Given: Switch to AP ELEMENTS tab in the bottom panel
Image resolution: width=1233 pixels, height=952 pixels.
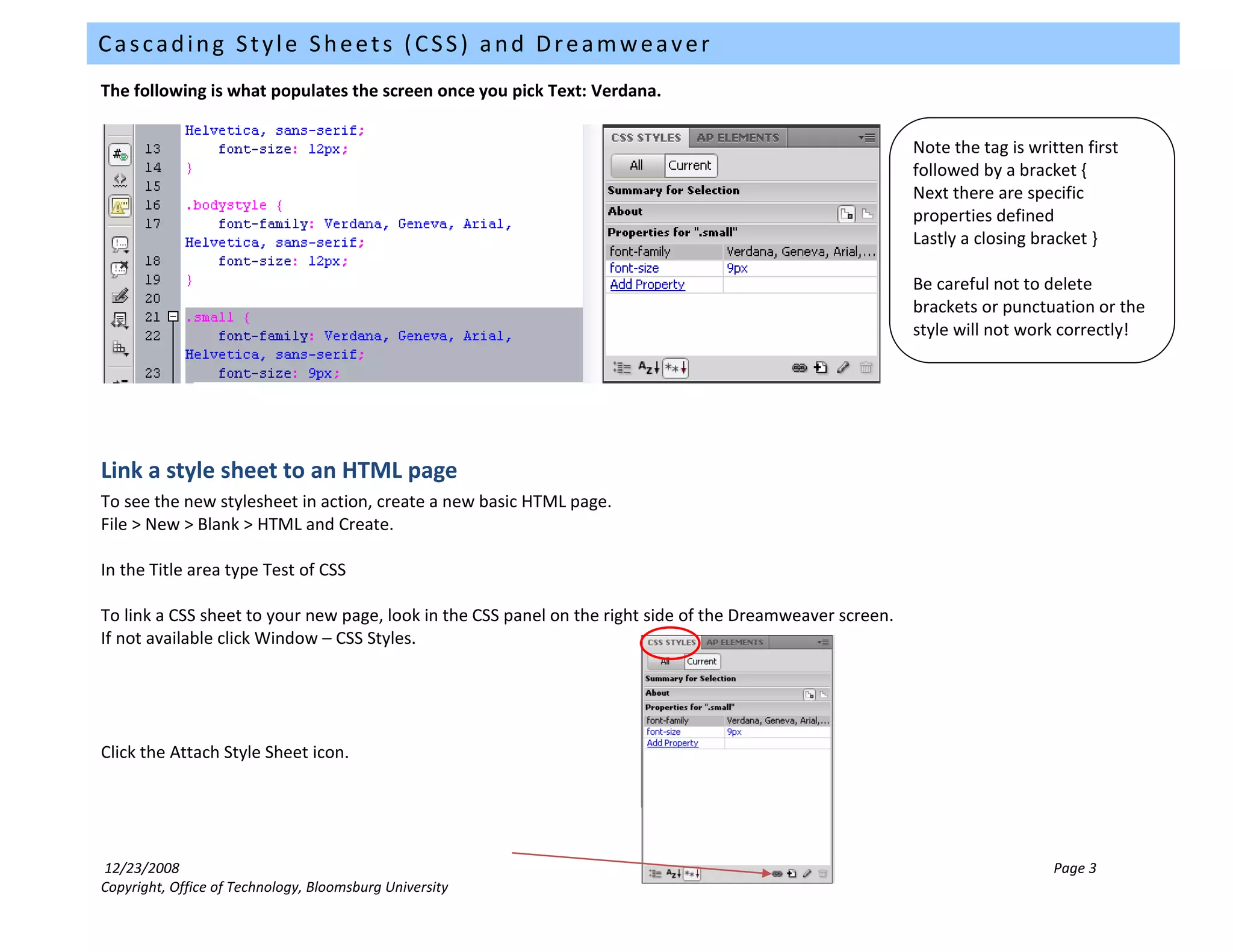Looking at the screenshot, I should (x=735, y=643).
